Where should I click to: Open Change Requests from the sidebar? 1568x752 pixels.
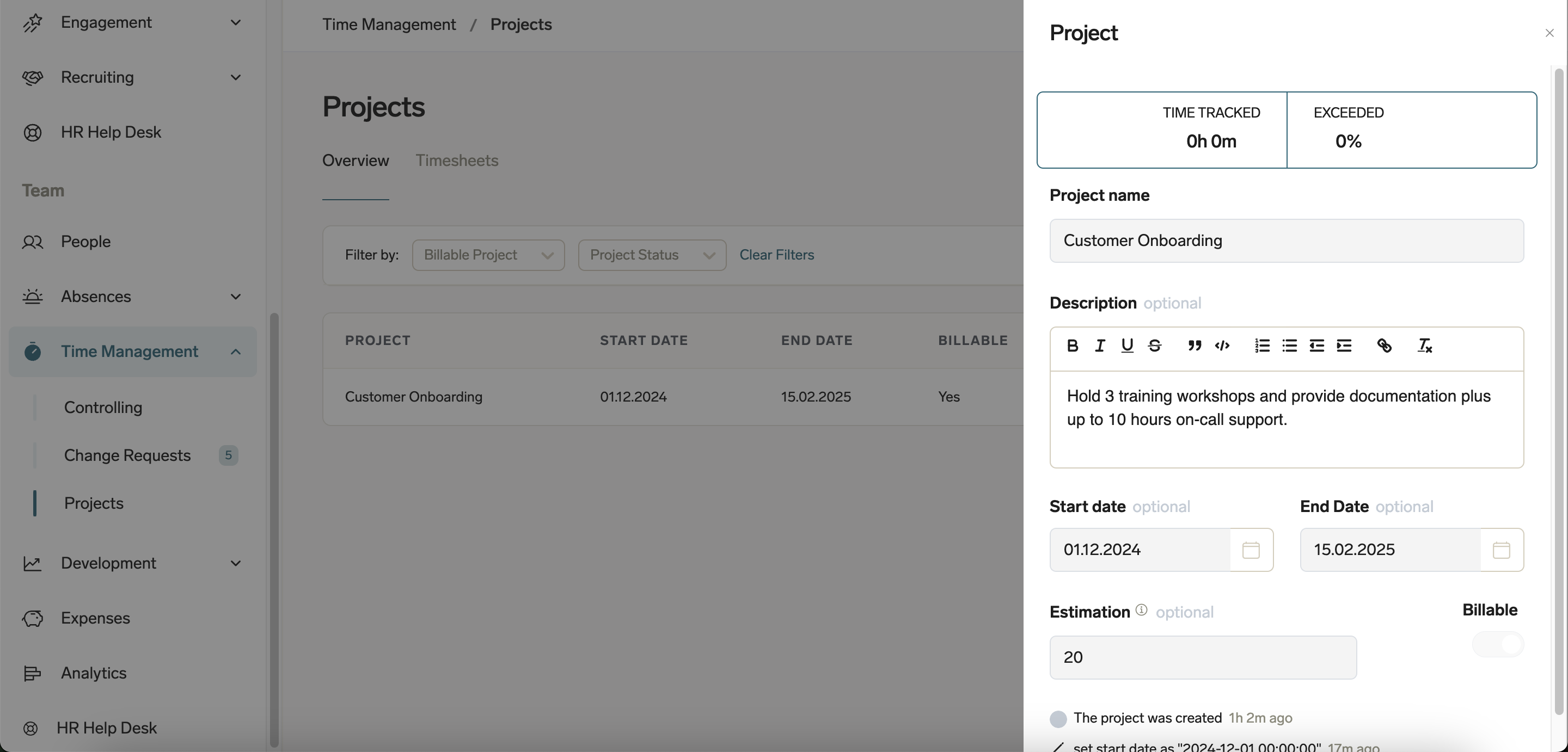point(128,455)
